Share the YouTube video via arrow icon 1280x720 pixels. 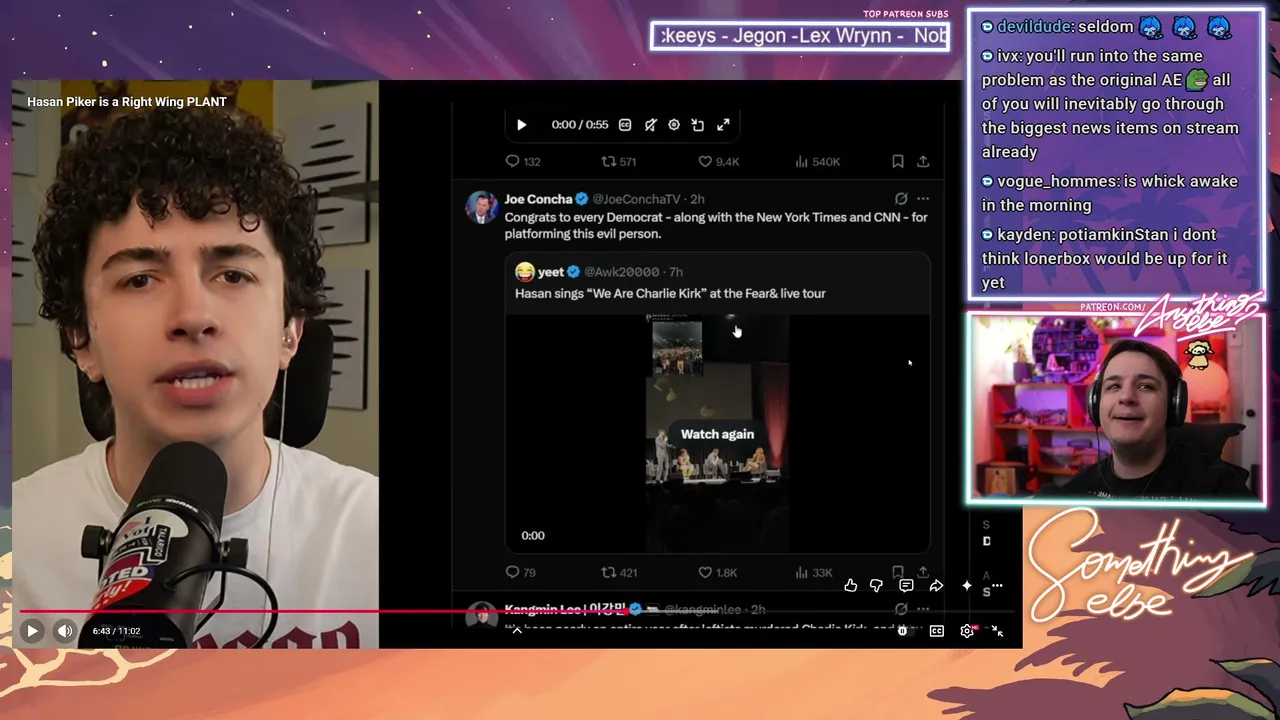point(936,586)
